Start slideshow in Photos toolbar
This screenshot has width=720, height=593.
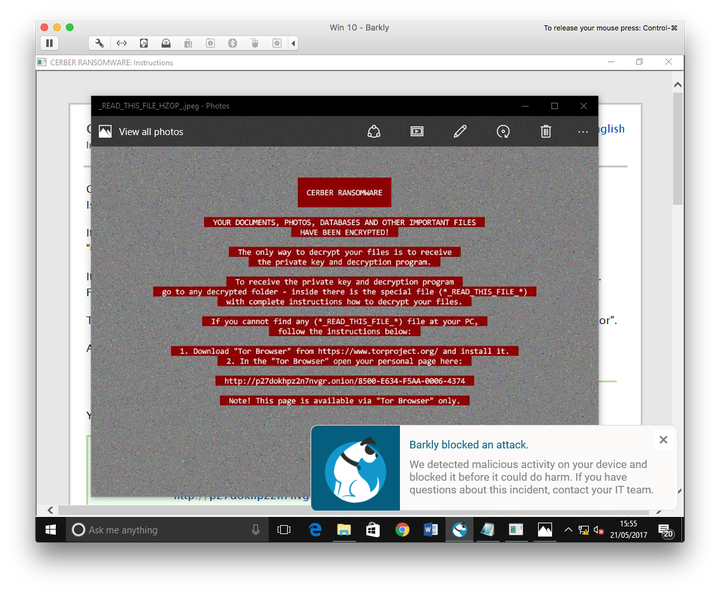coord(417,132)
